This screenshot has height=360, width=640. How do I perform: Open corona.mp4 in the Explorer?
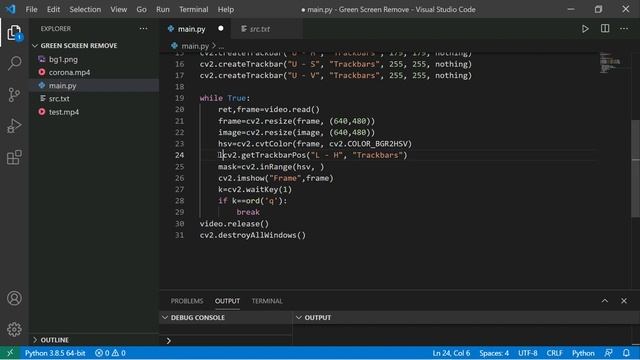coord(94,72)
